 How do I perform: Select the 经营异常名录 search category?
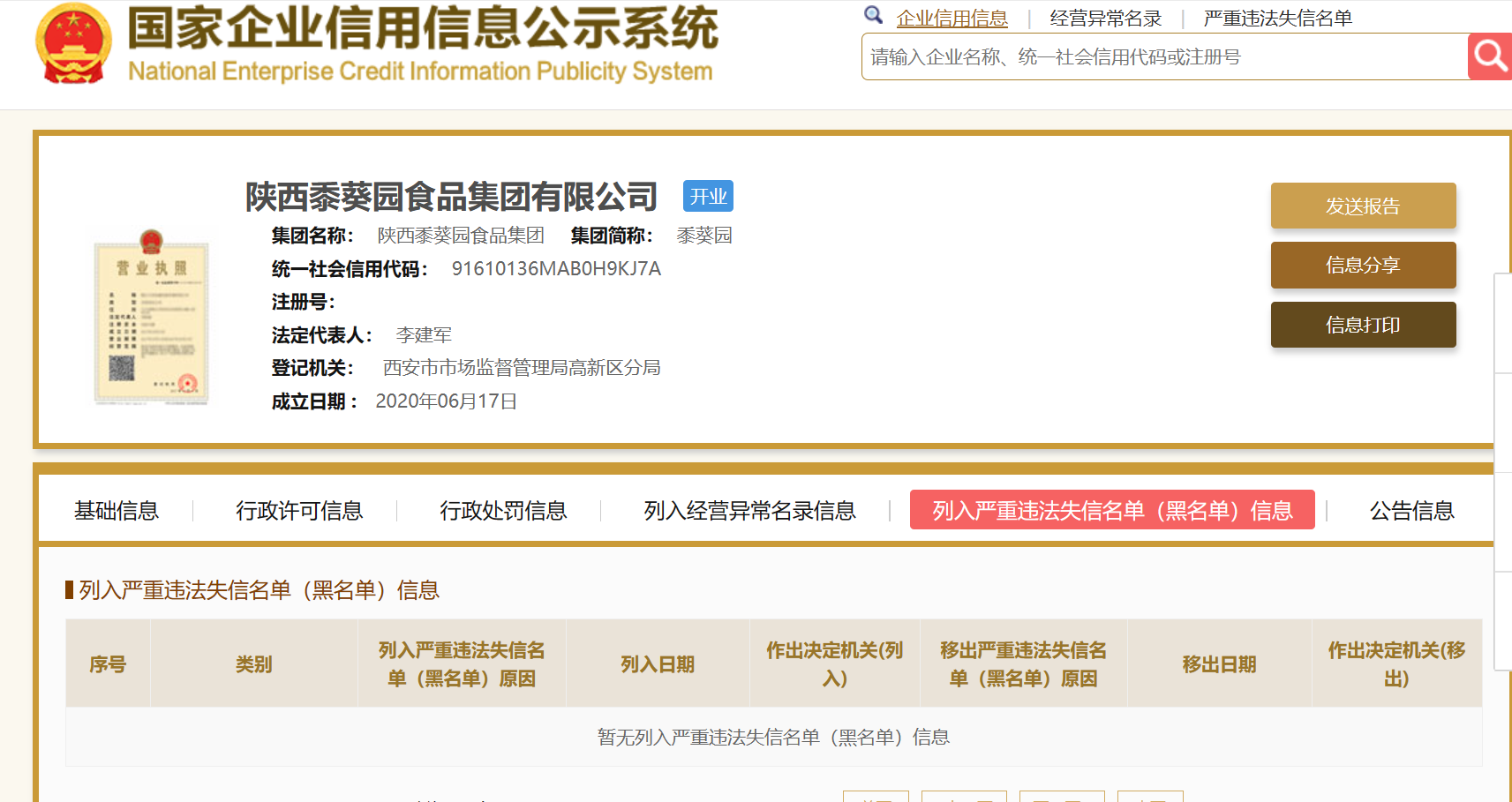pyautogui.click(x=1105, y=19)
